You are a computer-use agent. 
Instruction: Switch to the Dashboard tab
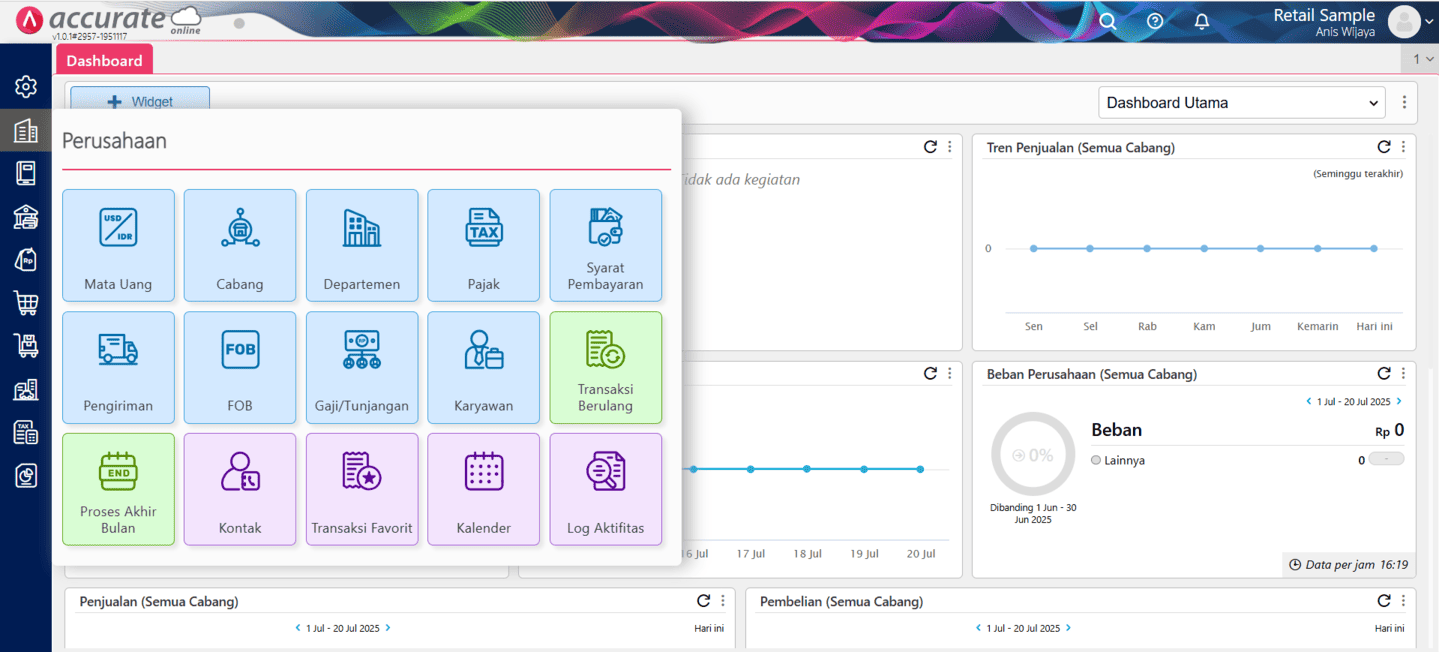tap(104, 61)
